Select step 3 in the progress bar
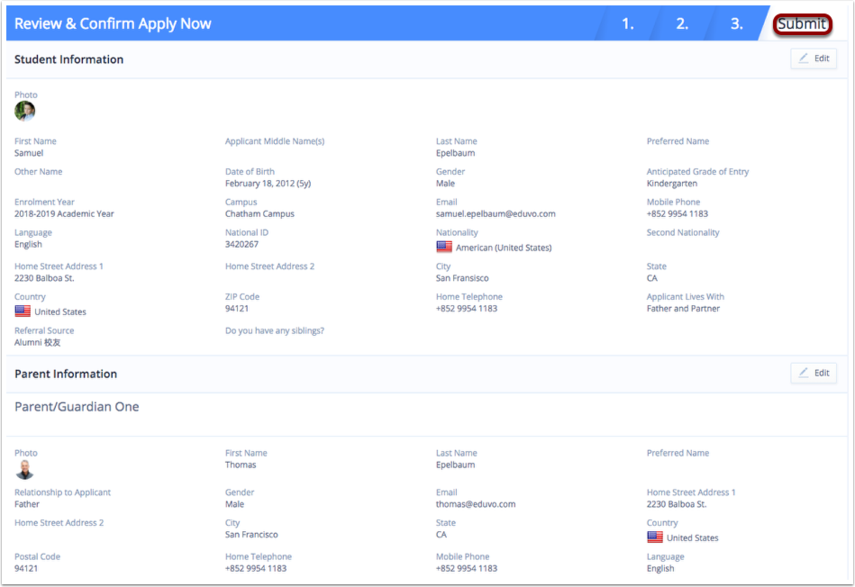855x587 pixels. pyautogui.click(x=734, y=24)
